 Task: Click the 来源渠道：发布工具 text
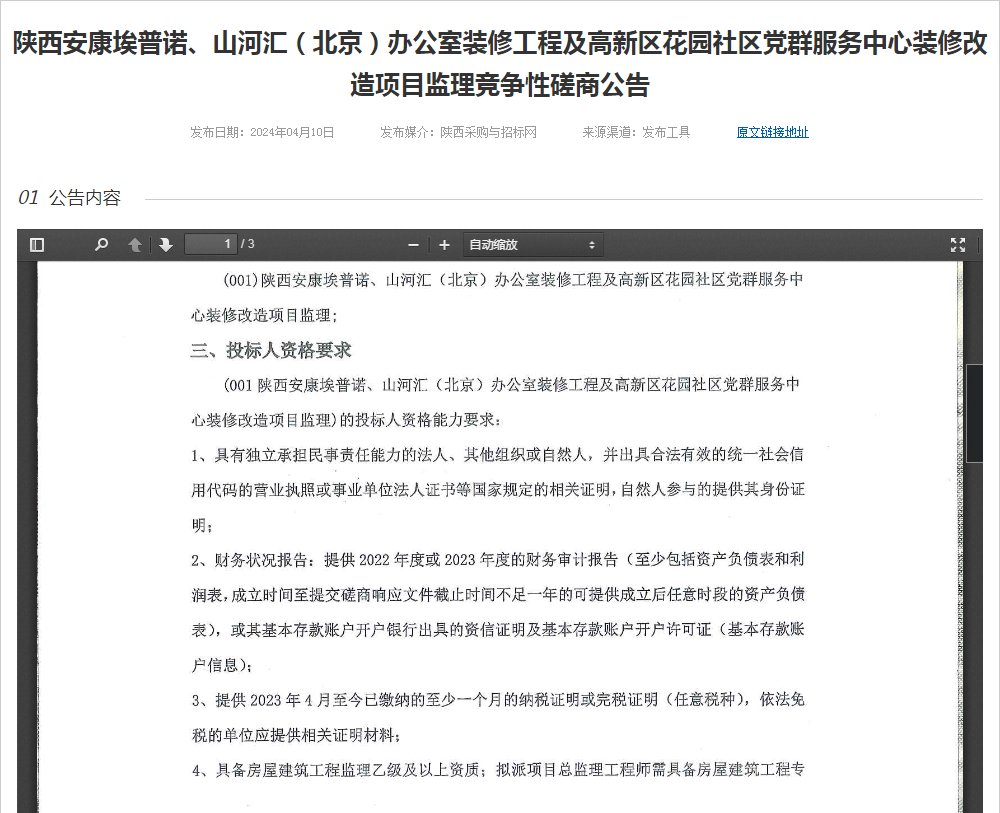[x=636, y=132]
